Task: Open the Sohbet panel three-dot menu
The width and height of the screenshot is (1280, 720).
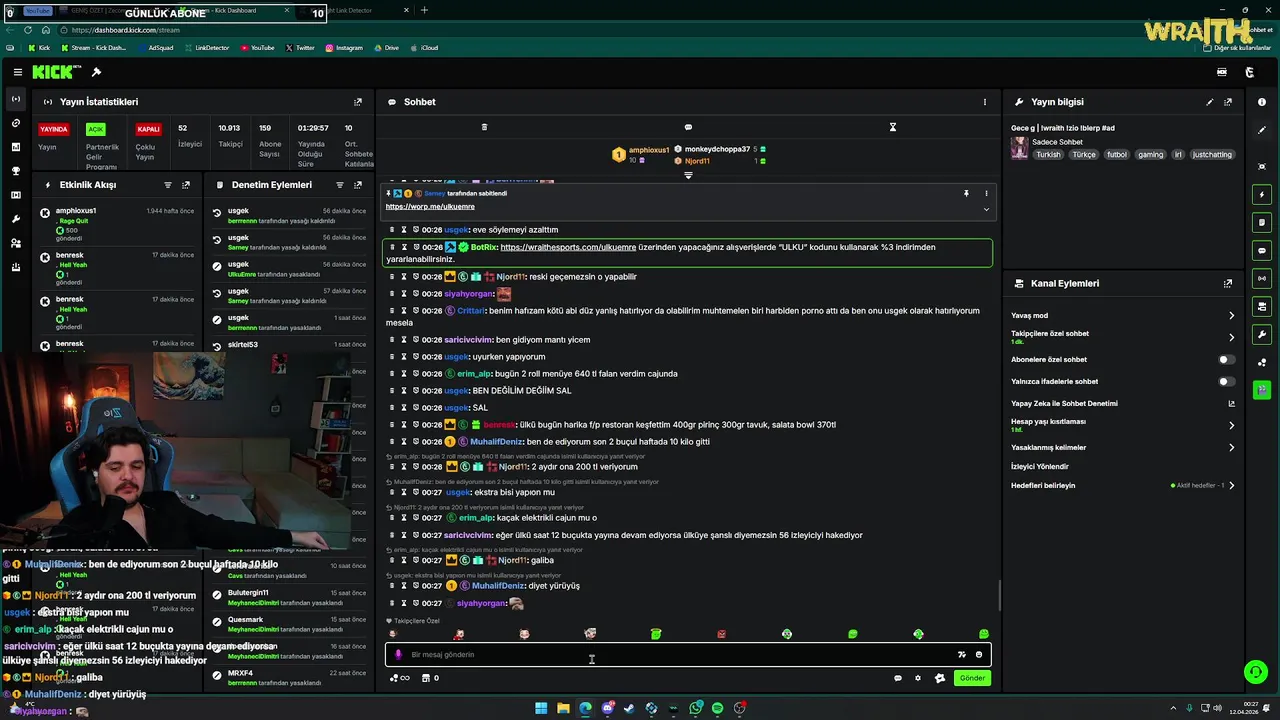Action: pos(984,102)
